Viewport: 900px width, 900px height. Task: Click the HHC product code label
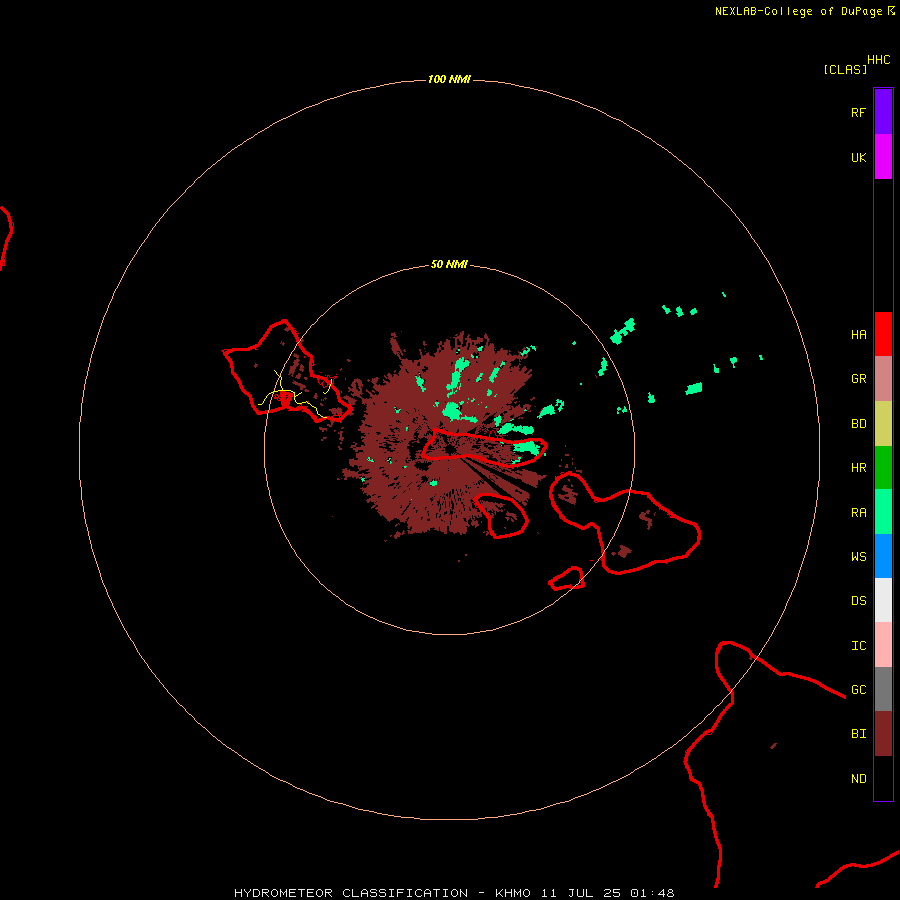pyautogui.click(x=878, y=60)
